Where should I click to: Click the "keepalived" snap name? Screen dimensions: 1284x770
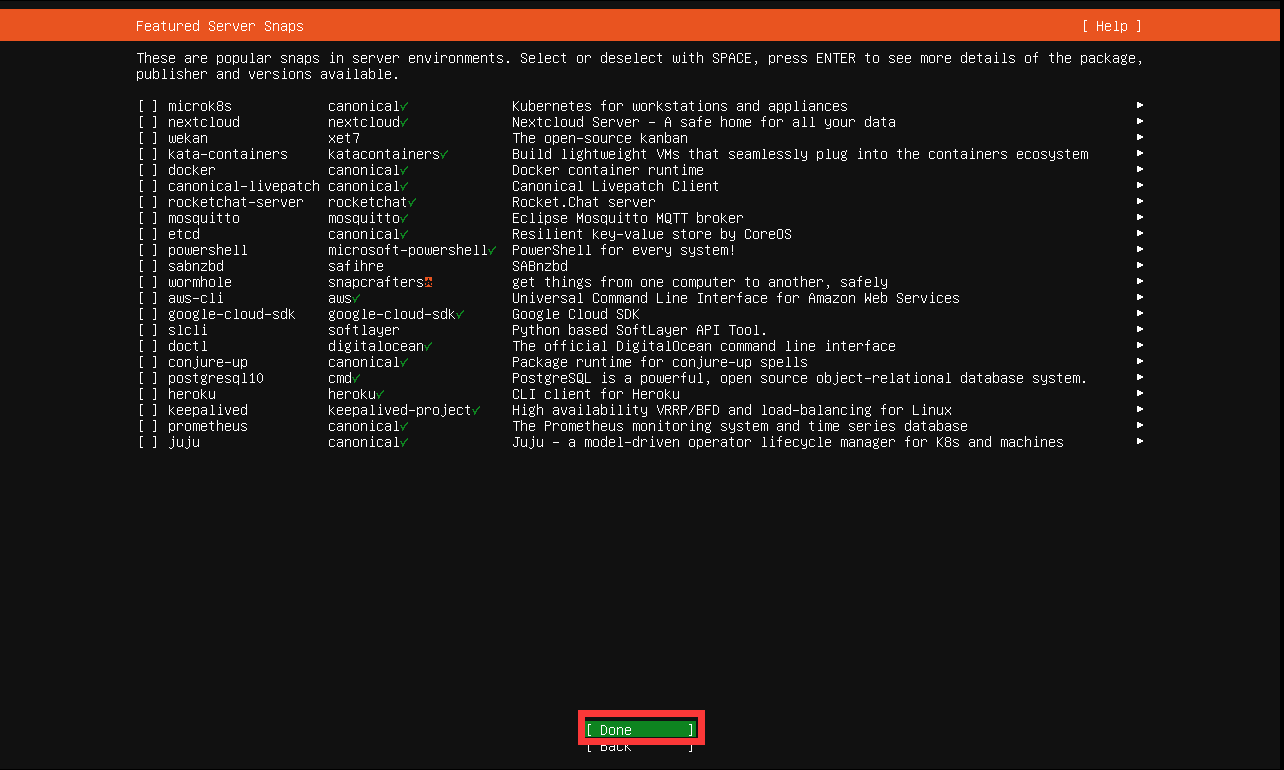pyautogui.click(x=208, y=410)
